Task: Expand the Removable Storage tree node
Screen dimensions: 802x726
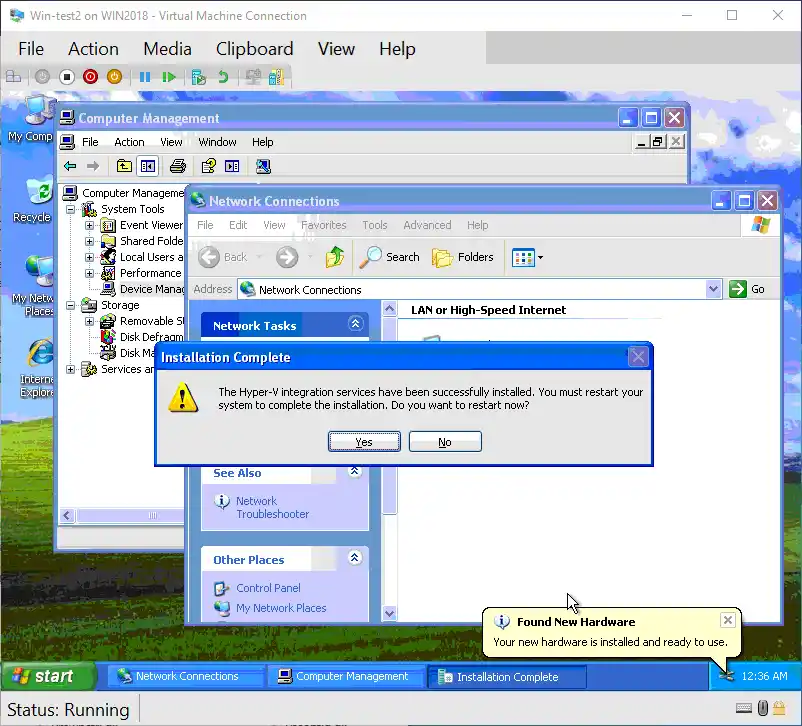Action: coord(90,321)
